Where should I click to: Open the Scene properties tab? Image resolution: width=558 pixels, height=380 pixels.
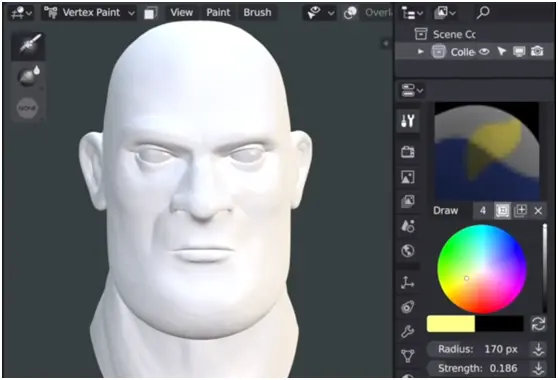tap(408, 226)
